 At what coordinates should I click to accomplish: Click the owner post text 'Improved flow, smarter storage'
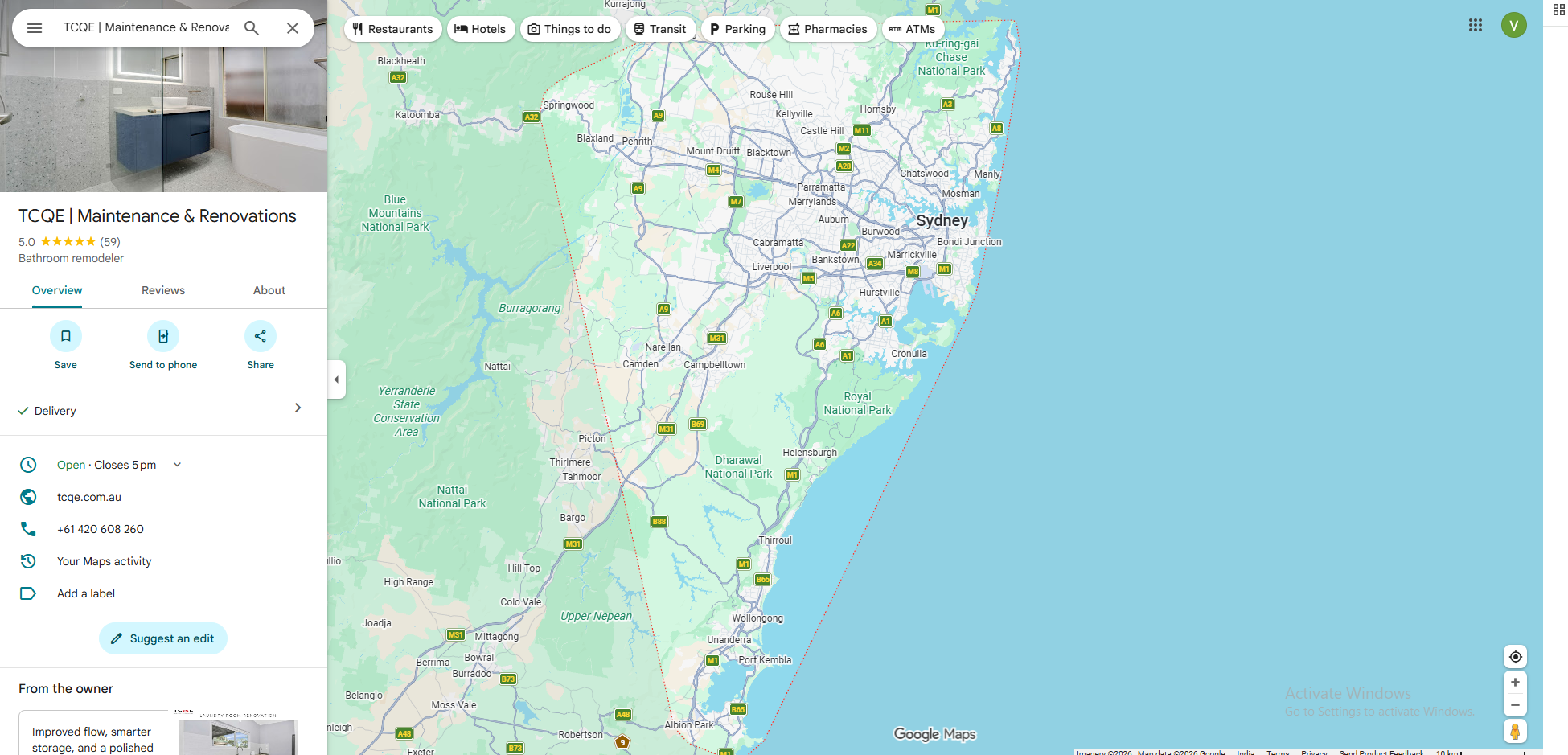point(92,740)
